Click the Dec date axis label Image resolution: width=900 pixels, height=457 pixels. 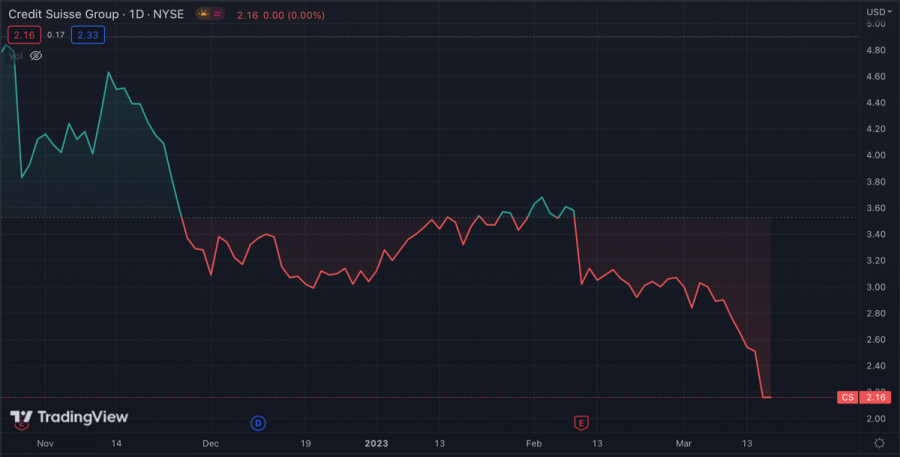point(211,444)
